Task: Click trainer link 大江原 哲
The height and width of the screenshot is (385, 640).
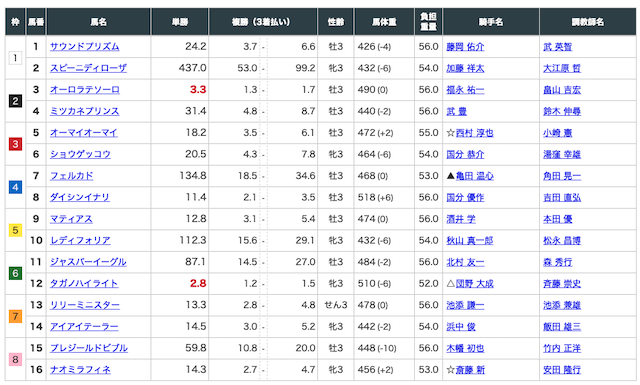Action: tap(562, 69)
